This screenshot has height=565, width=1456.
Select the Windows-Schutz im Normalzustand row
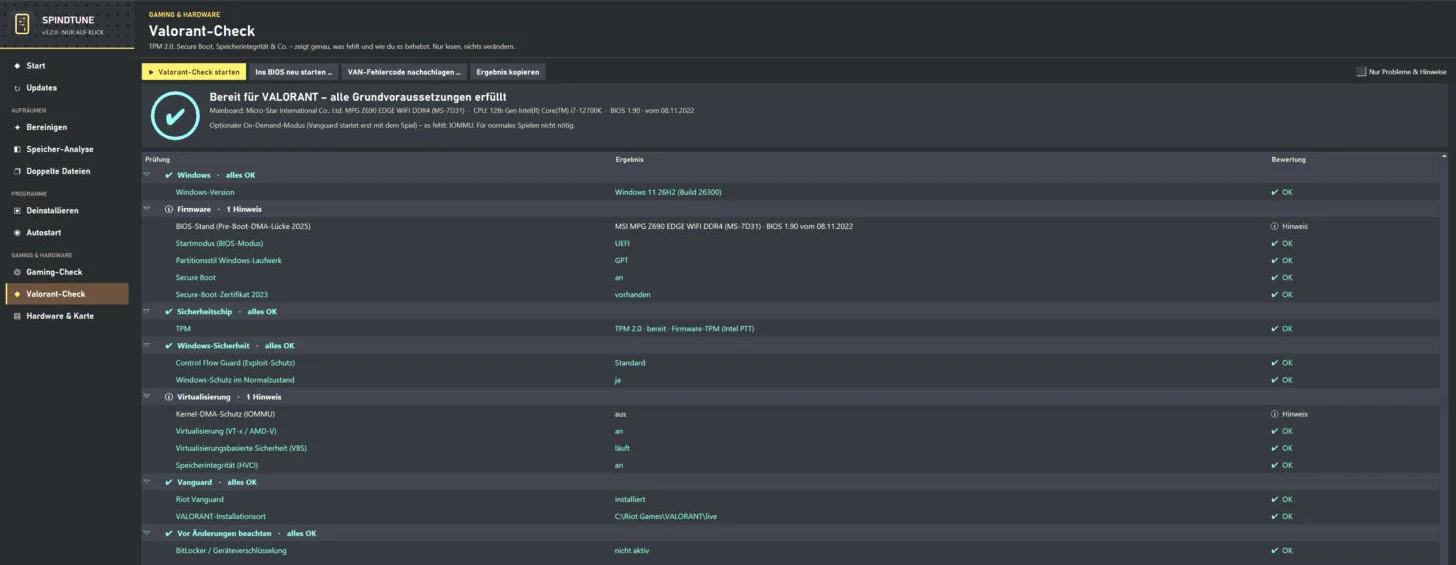(x=791, y=380)
